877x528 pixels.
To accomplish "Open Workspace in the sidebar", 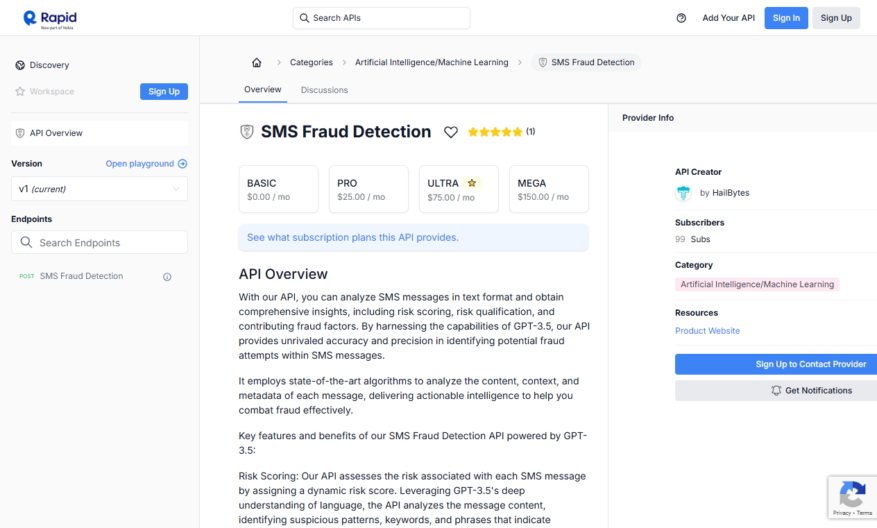I will [x=51, y=91].
